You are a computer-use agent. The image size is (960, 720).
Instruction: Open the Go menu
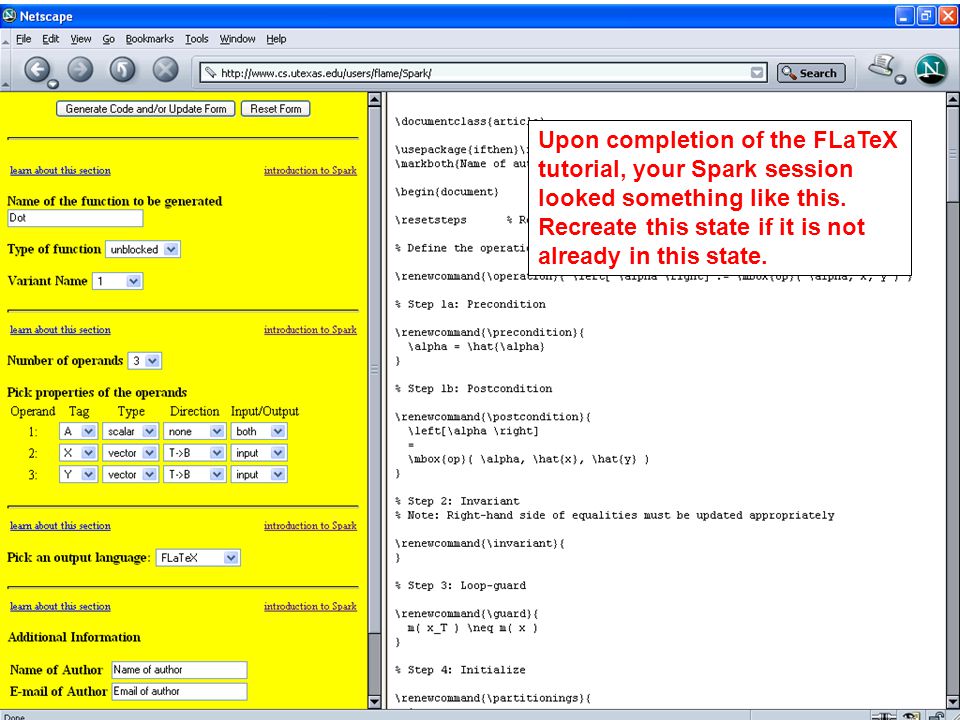108,39
